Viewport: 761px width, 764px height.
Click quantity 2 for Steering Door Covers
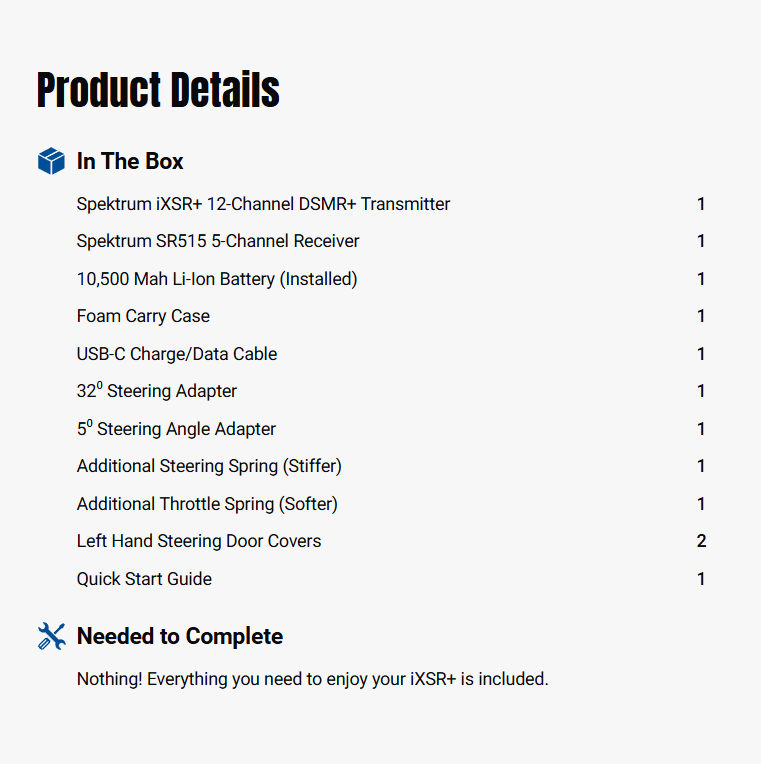click(x=701, y=541)
